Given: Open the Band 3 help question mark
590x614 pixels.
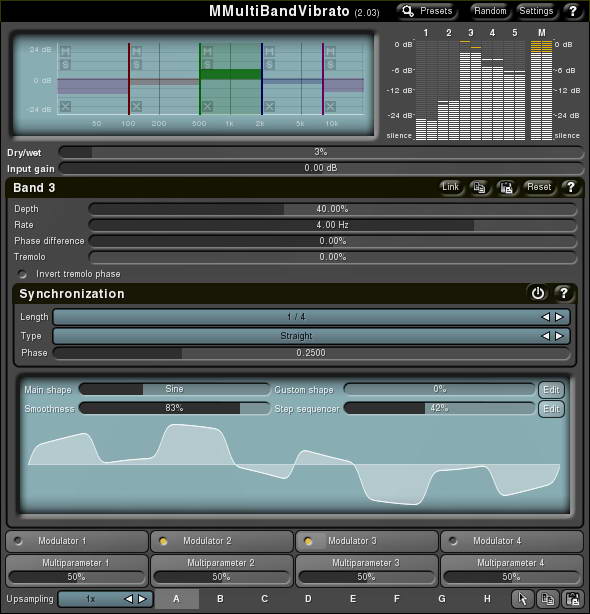Looking at the screenshot, I should [571, 188].
